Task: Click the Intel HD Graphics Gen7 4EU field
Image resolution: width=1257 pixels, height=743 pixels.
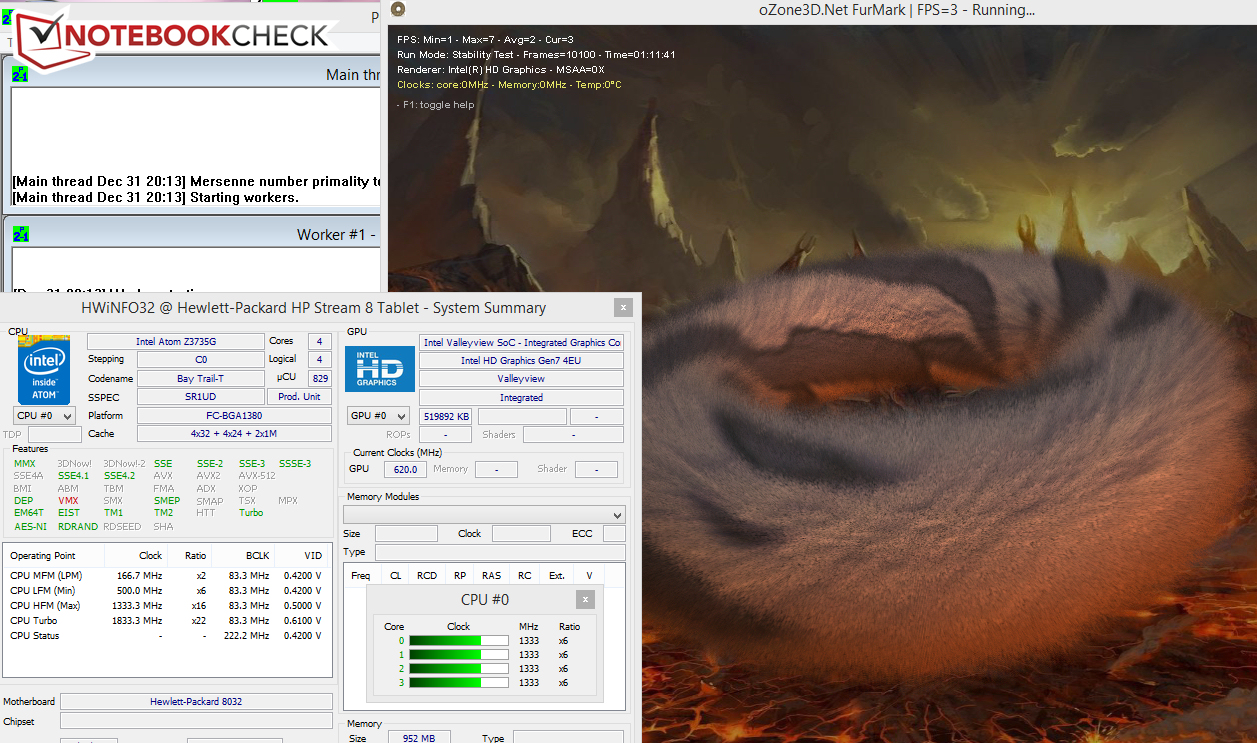Action: pyautogui.click(x=521, y=360)
